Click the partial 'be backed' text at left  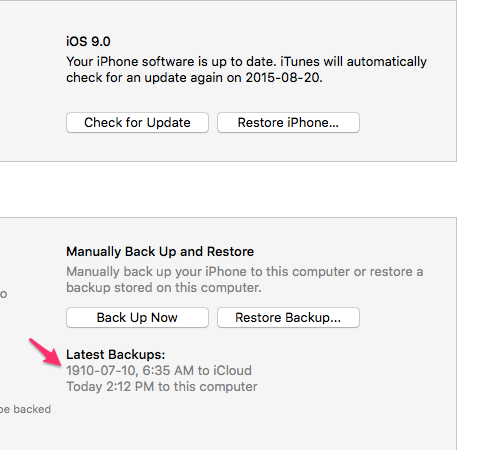[25, 409]
